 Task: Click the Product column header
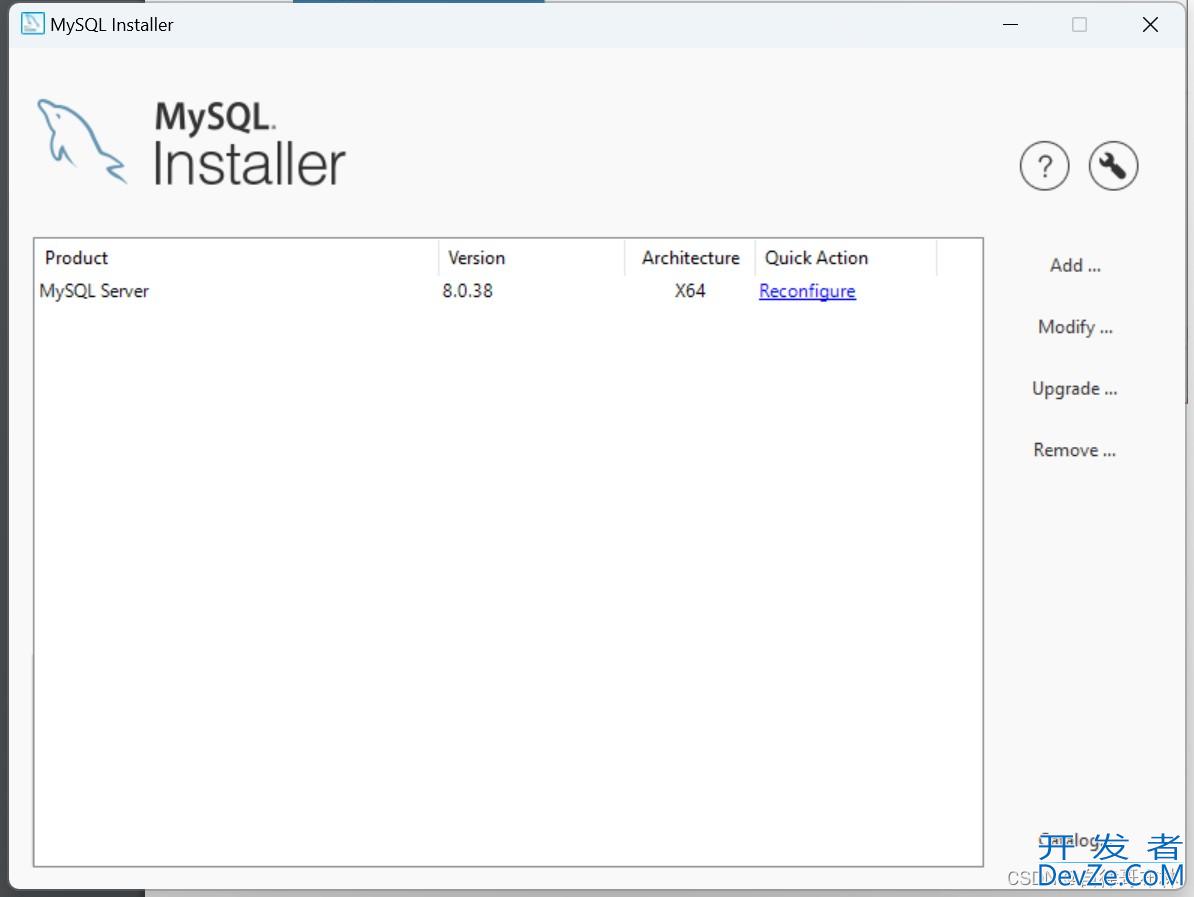(x=76, y=258)
